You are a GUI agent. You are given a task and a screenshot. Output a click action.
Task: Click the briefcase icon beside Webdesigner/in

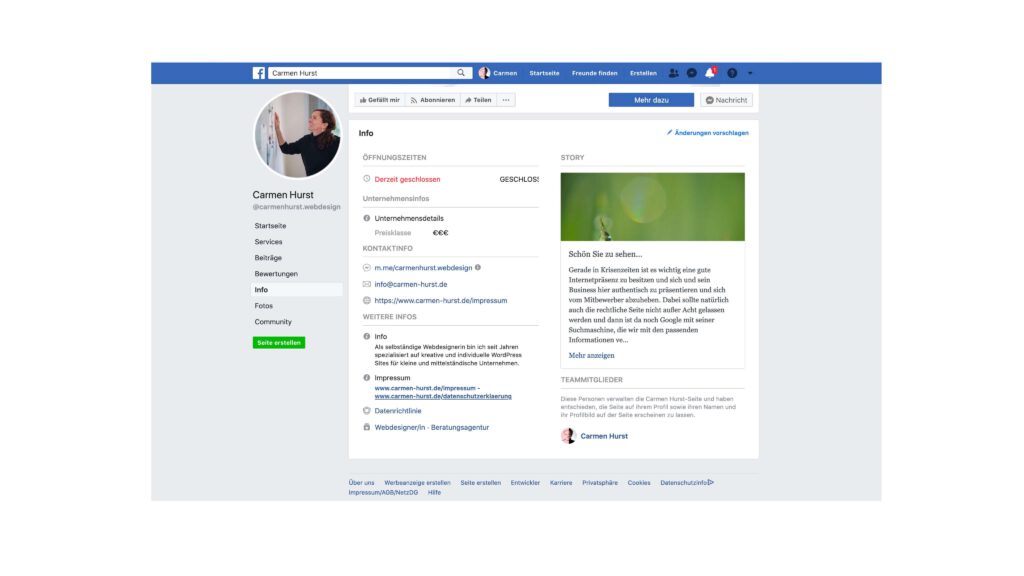pyautogui.click(x=366, y=427)
